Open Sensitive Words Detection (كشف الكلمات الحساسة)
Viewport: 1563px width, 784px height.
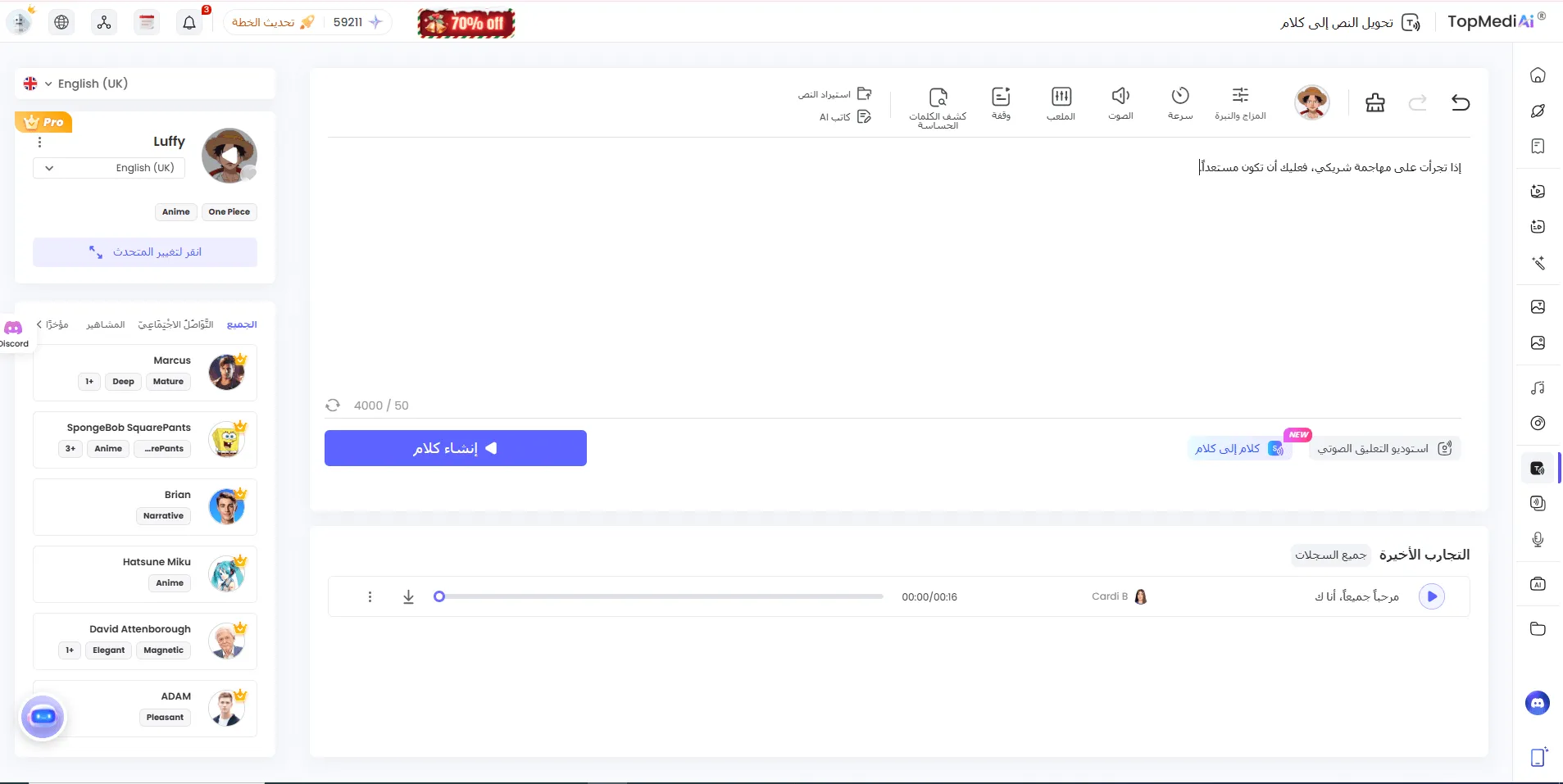coord(938,105)
